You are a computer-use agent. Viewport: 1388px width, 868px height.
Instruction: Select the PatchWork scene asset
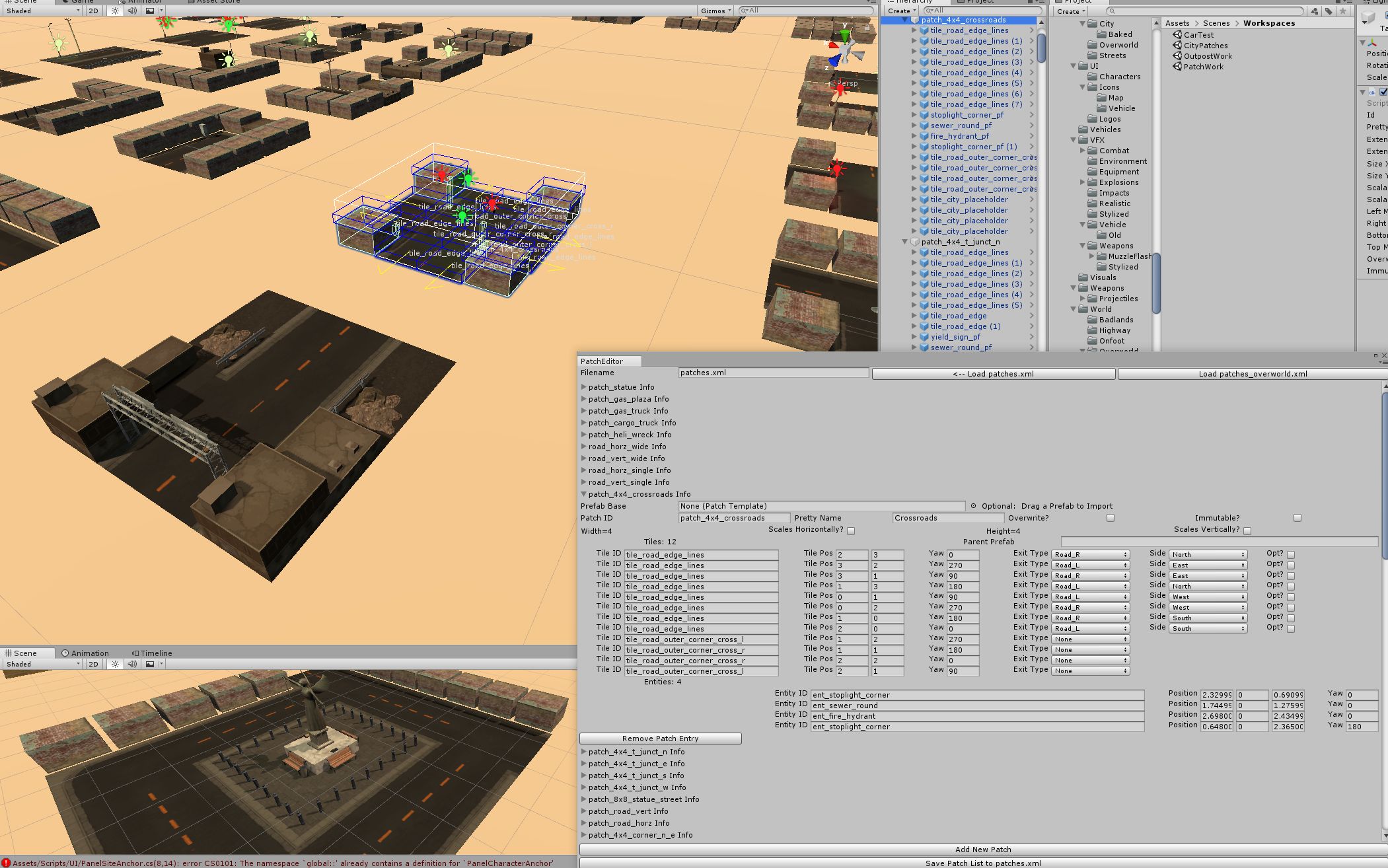(x=1198, y=67)
